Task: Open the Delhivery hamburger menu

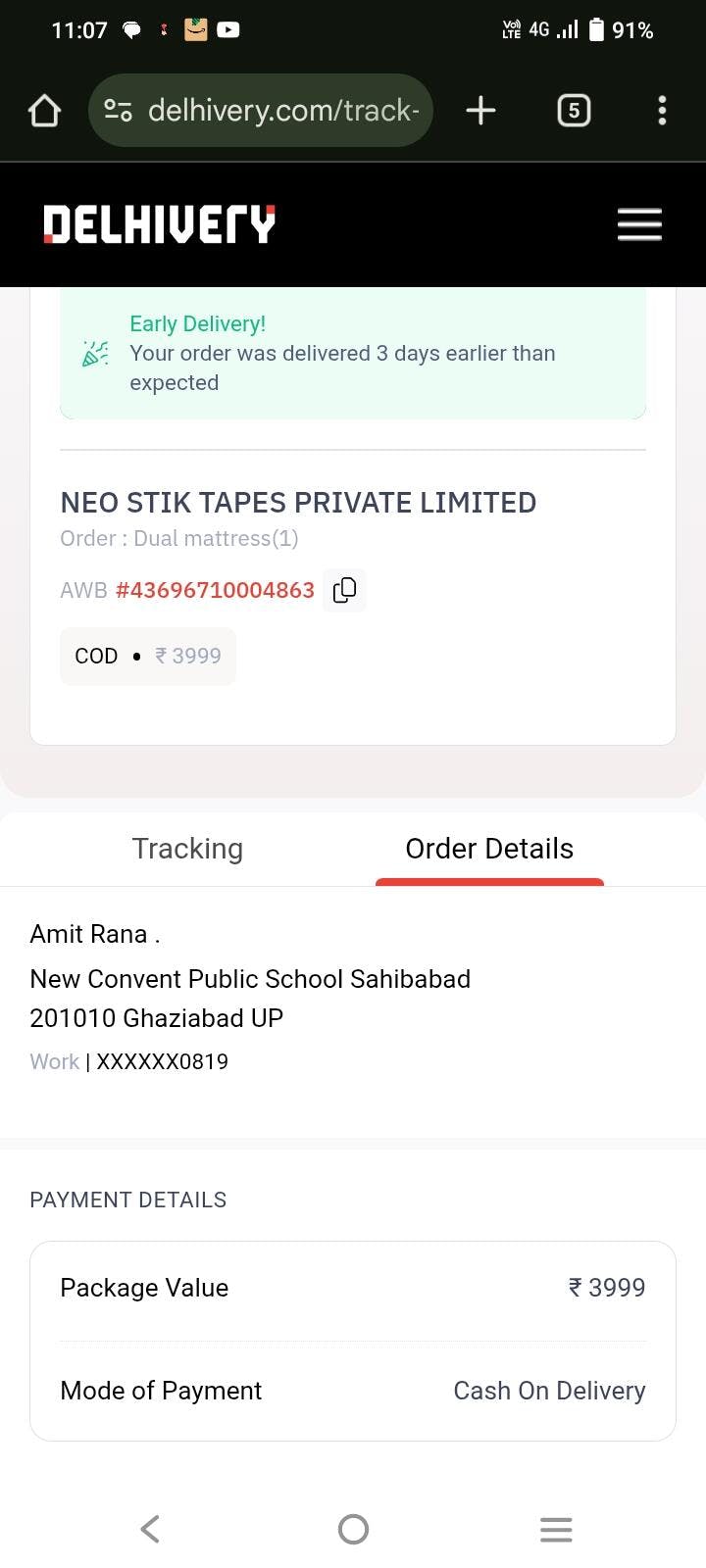Action: 639,224
